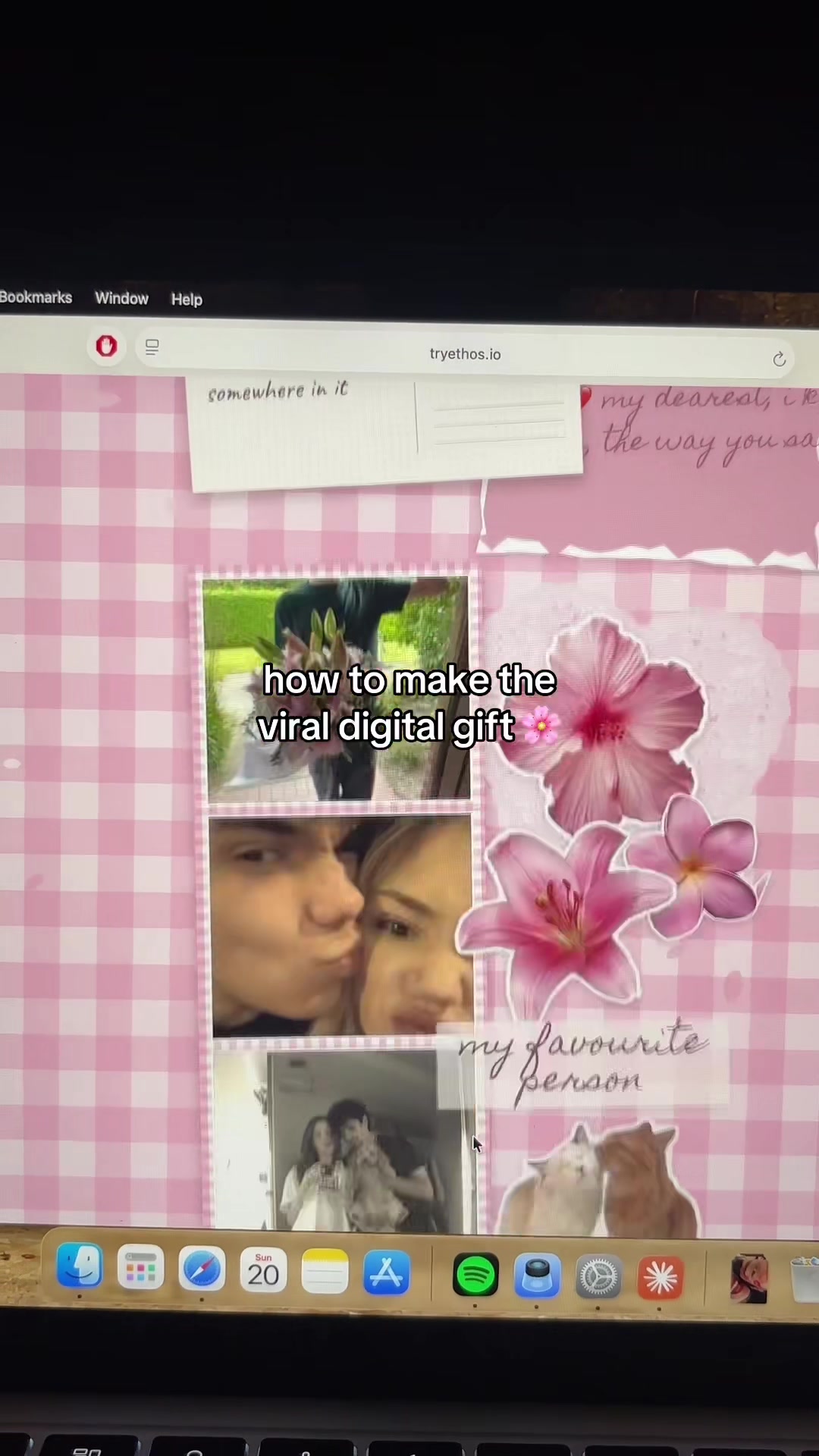The width and height of the screenshot is (819, 1456).
Task: Select the flower bouquet photo
Action: [x=337, y=689]
